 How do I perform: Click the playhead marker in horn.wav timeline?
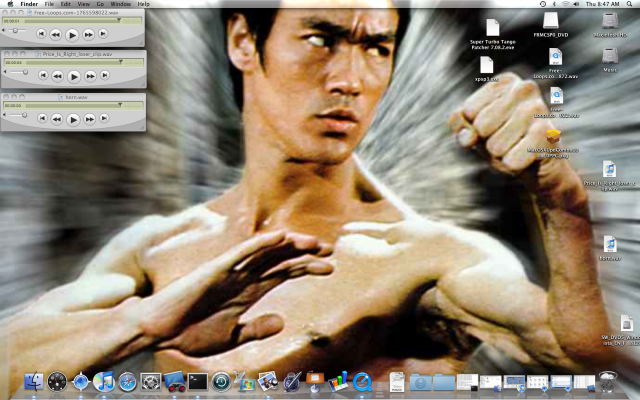pyautogui.click(x=120, y=105)
